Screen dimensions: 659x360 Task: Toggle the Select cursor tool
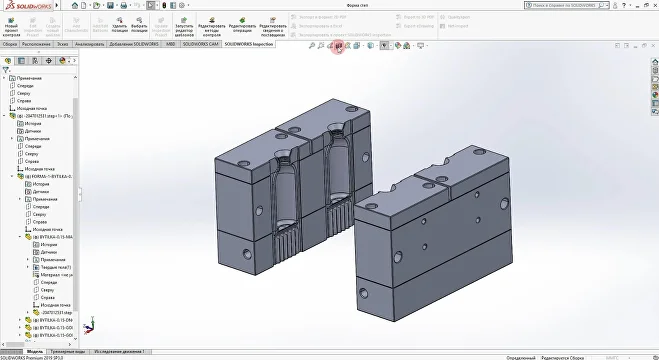click(150, 5)
